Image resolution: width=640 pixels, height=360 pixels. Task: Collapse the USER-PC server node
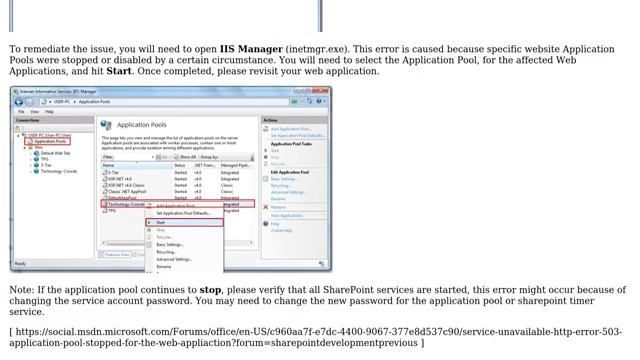pyautogui.click(x=18, y=135)
